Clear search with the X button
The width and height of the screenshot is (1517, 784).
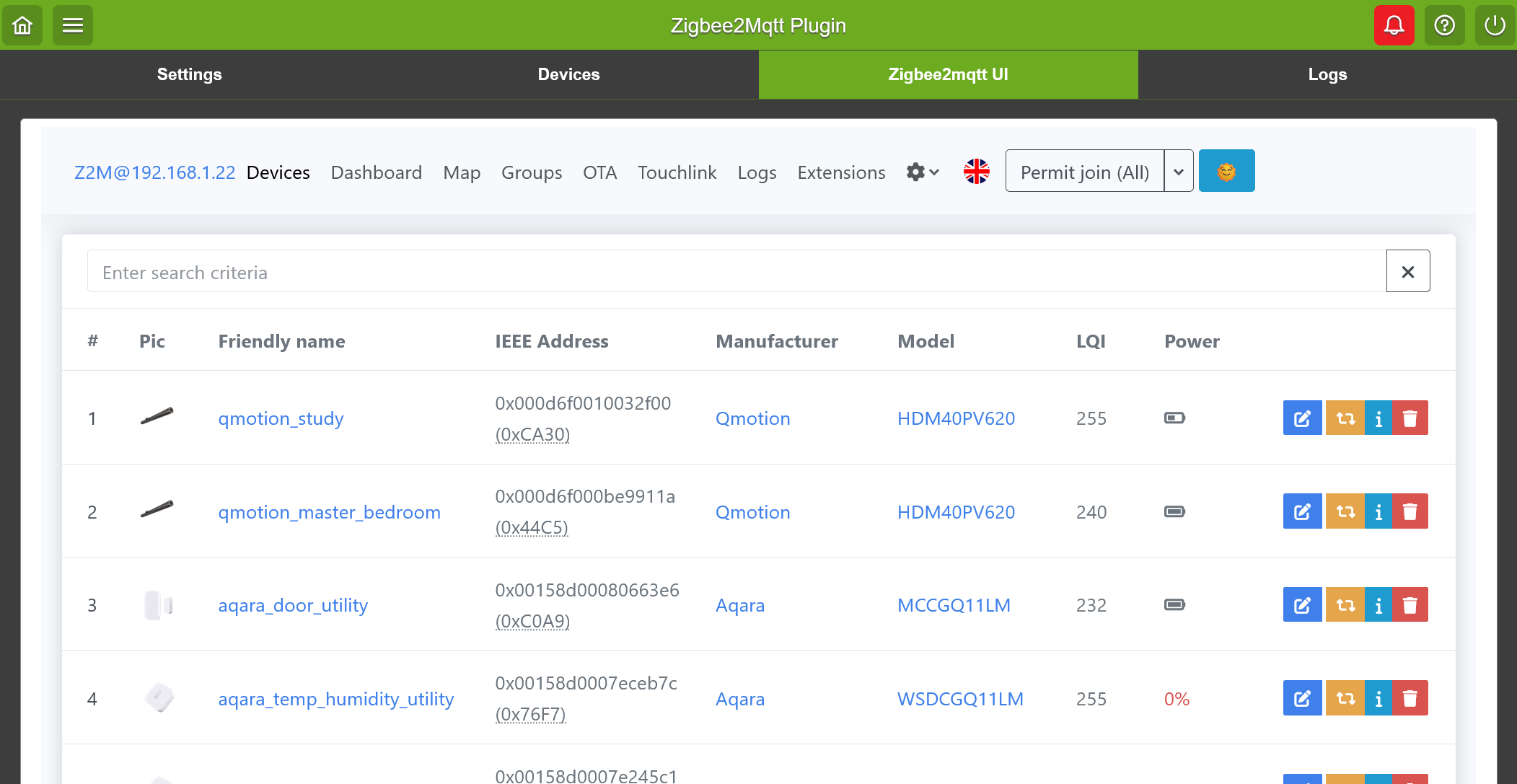[x=1407, y=272]
